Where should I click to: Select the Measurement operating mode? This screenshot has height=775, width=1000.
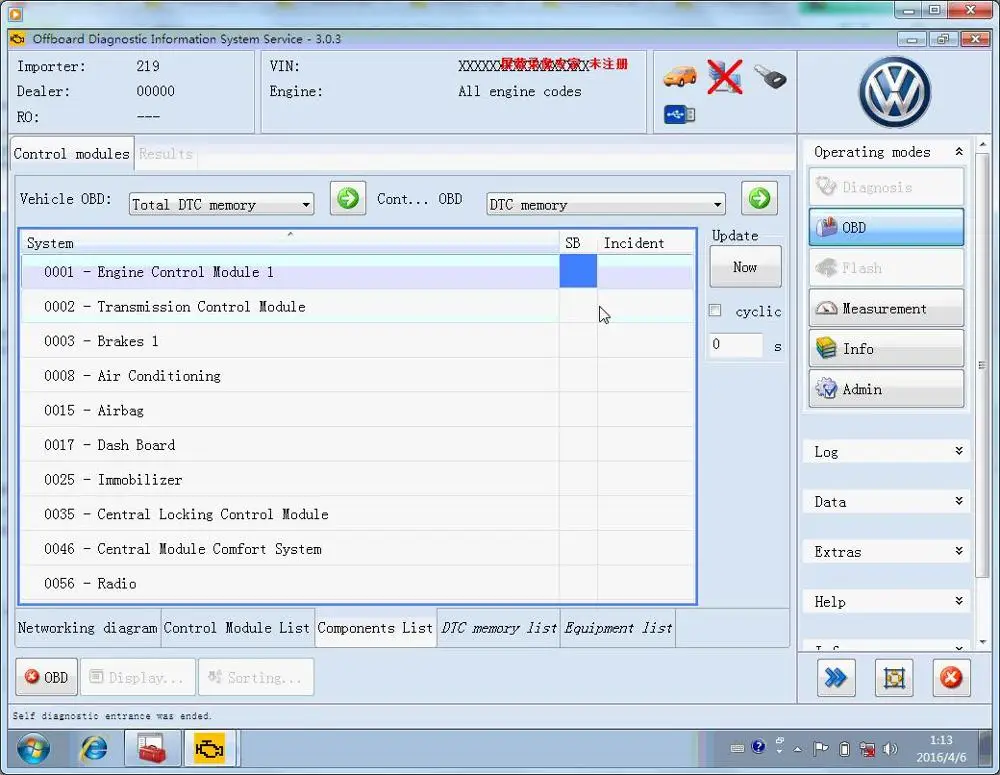pos(886,308)
